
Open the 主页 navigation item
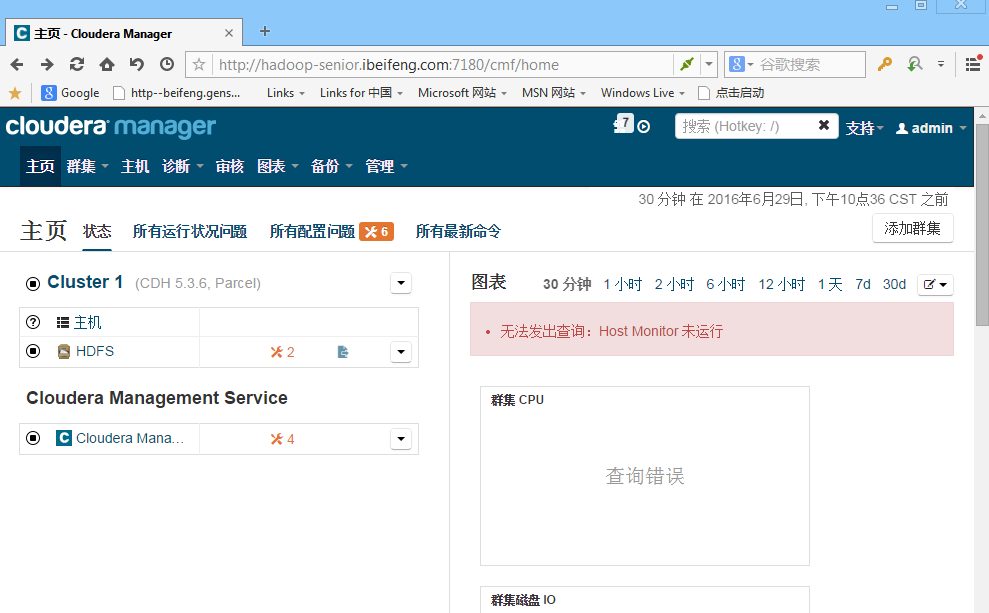(x=40, y=166)
